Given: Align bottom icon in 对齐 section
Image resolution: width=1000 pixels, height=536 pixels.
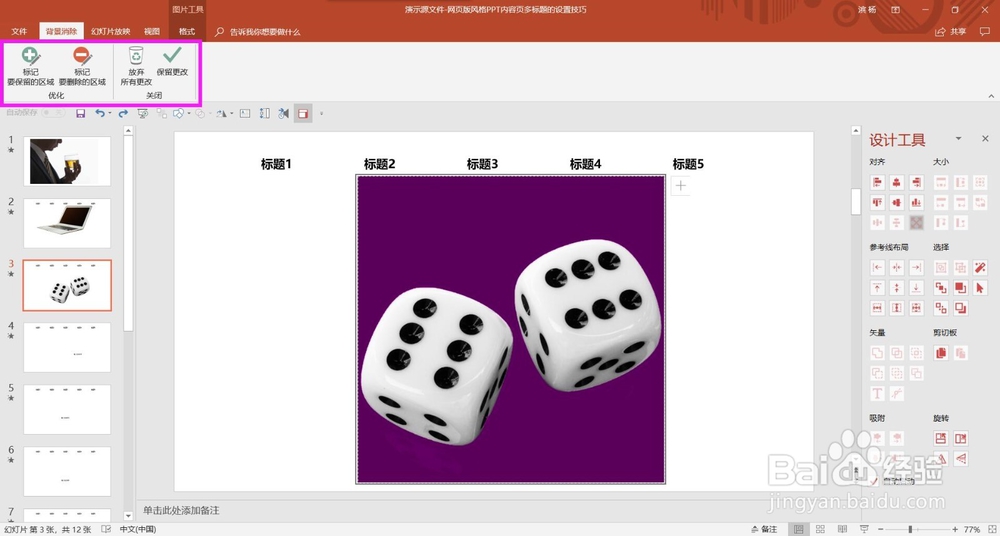Looking at the screenshot, I should (916, 203).
